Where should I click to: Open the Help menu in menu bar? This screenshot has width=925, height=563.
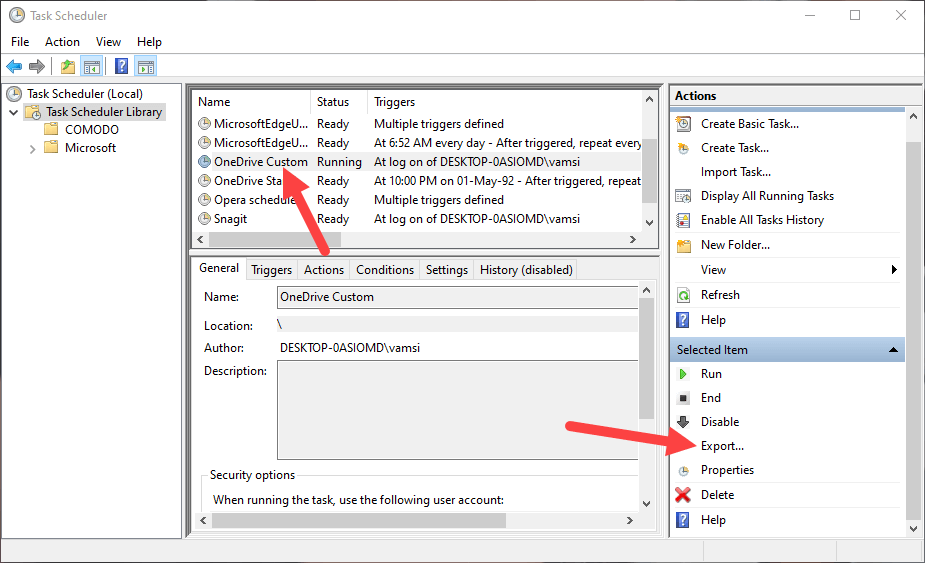(149, 42)
